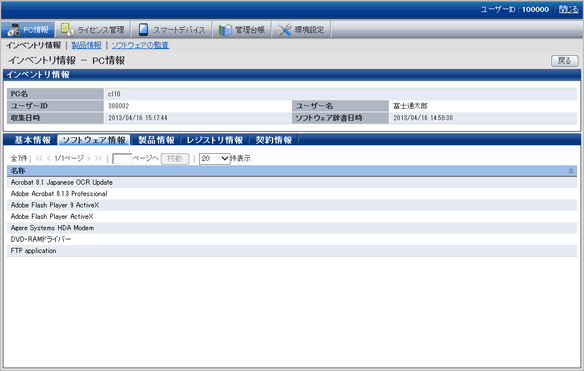Image resolution: width=584 pixels, height=371 pixels.
Task: Go to last page with >> arrow
Action: [x=98, y=158]
